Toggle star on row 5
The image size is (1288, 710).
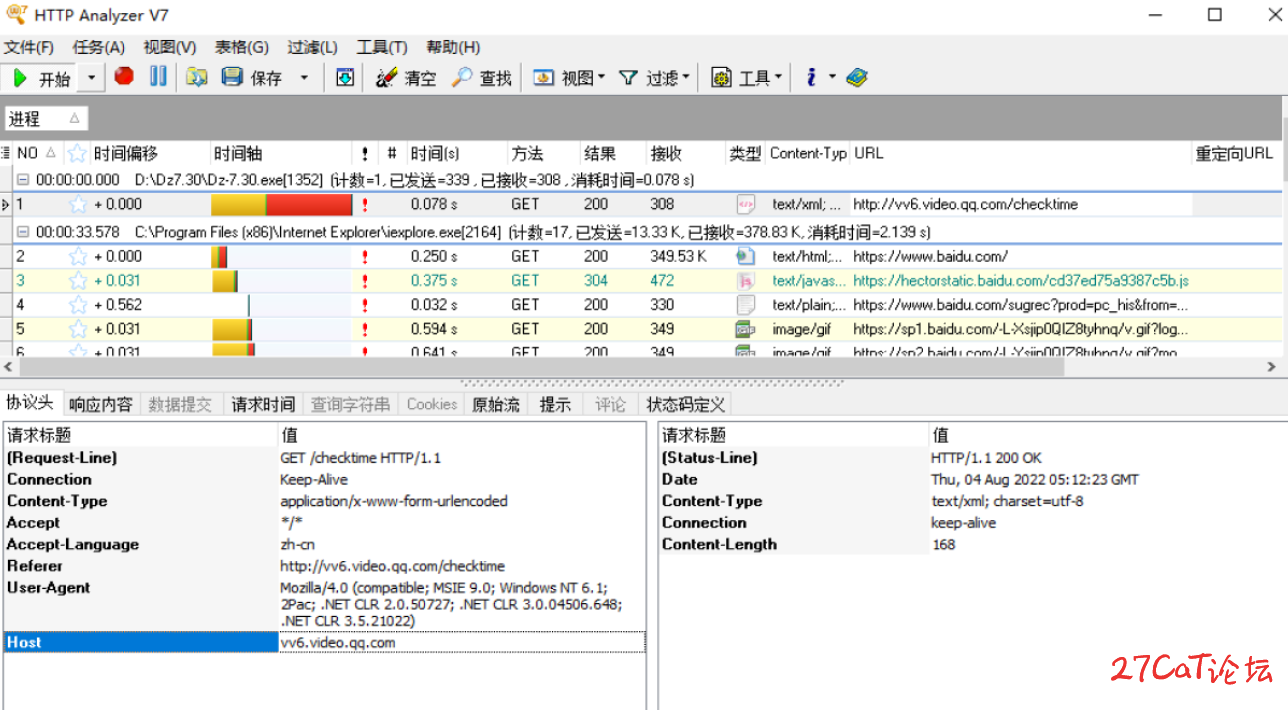coord(78,329)
